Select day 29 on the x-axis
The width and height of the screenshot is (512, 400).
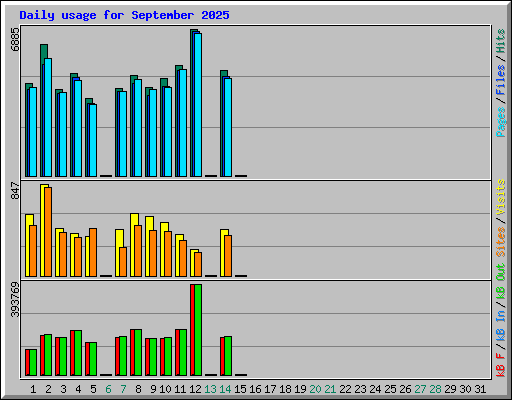click(x=450, y=389)
